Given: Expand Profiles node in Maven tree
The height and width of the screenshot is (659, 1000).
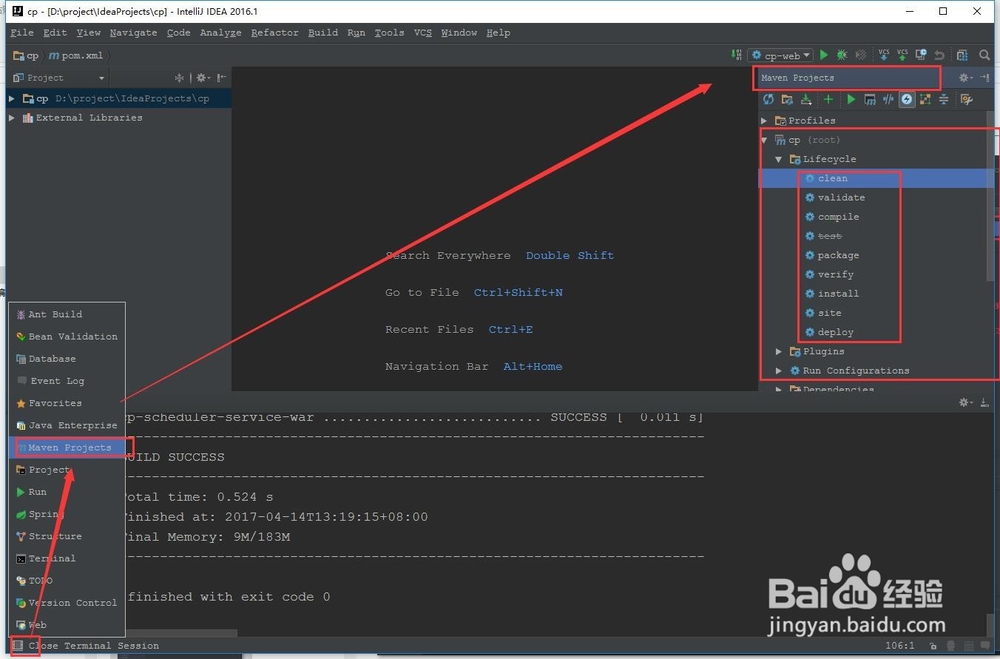Looking at the screenshot, I should pyautogui.click(x=764, y=121).
